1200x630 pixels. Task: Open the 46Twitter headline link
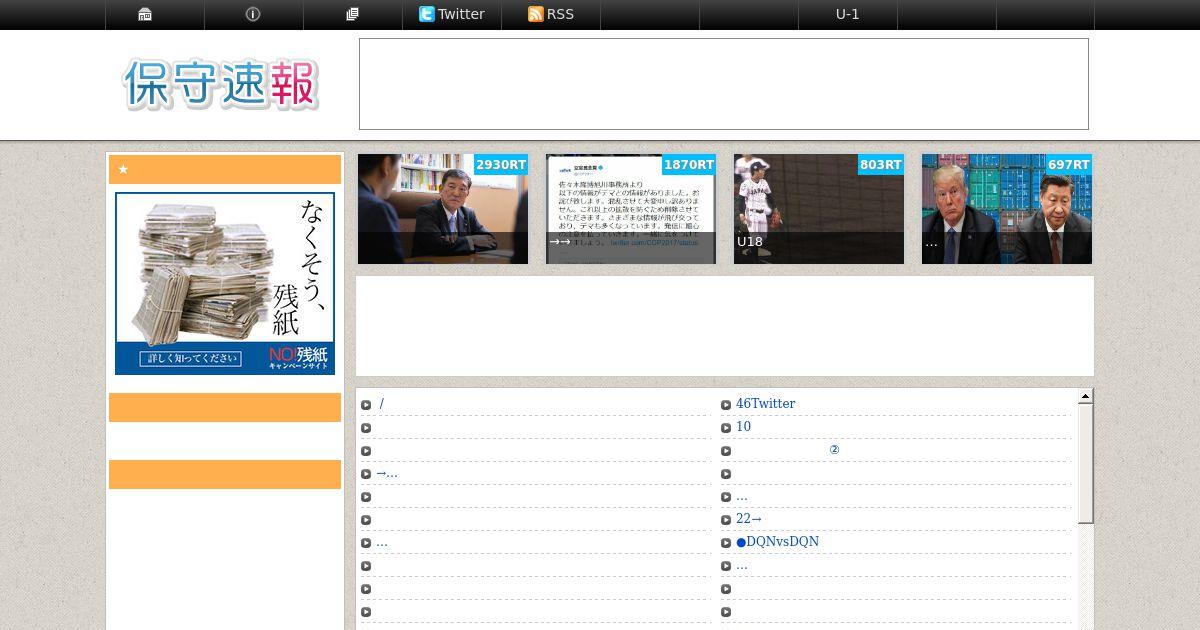765,404
